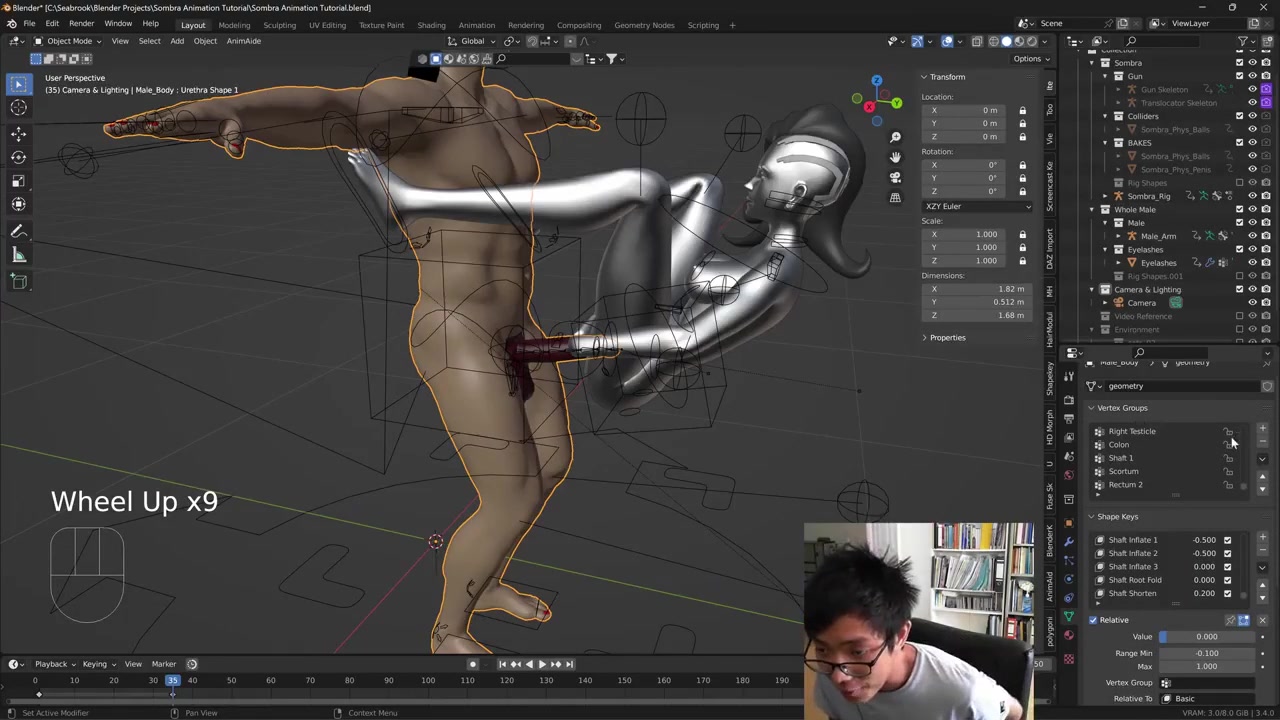Activate the Annotate pencil tool
This screenshot has width=1280, height=720.
[18, 231]
